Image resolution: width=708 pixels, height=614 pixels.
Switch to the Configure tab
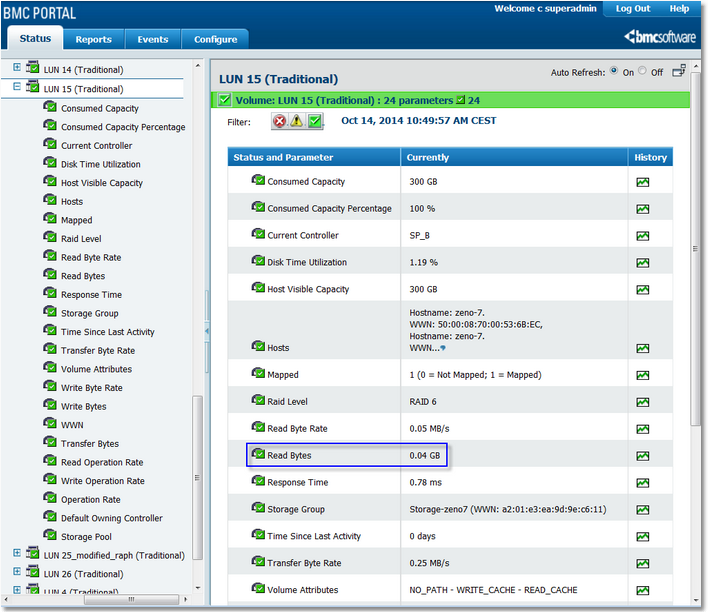click(x=215, y=39)
